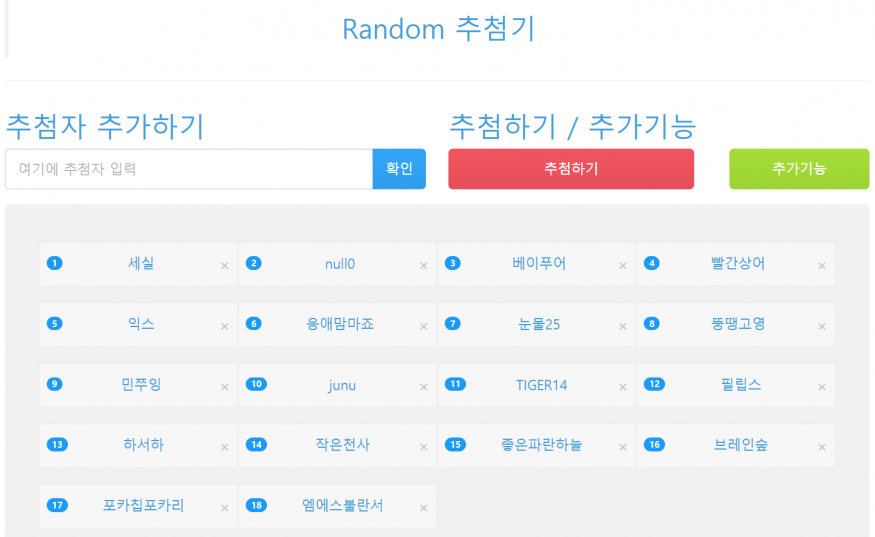875x537 pixels.
Task: Select the 포카칩포카리 entry name
Action: [143, 506]
